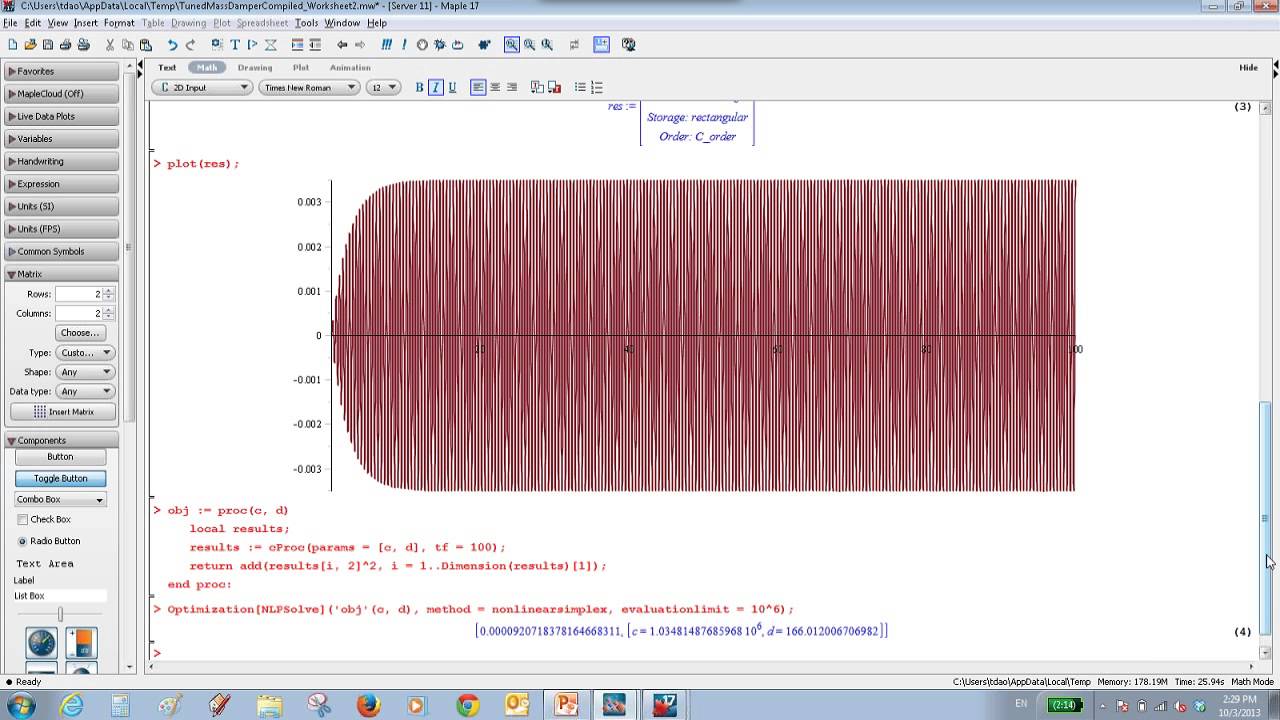This screenshot has height=720, width=1280.
Task: Insert Maple prompt with [> icon
Action: point(252,44)
